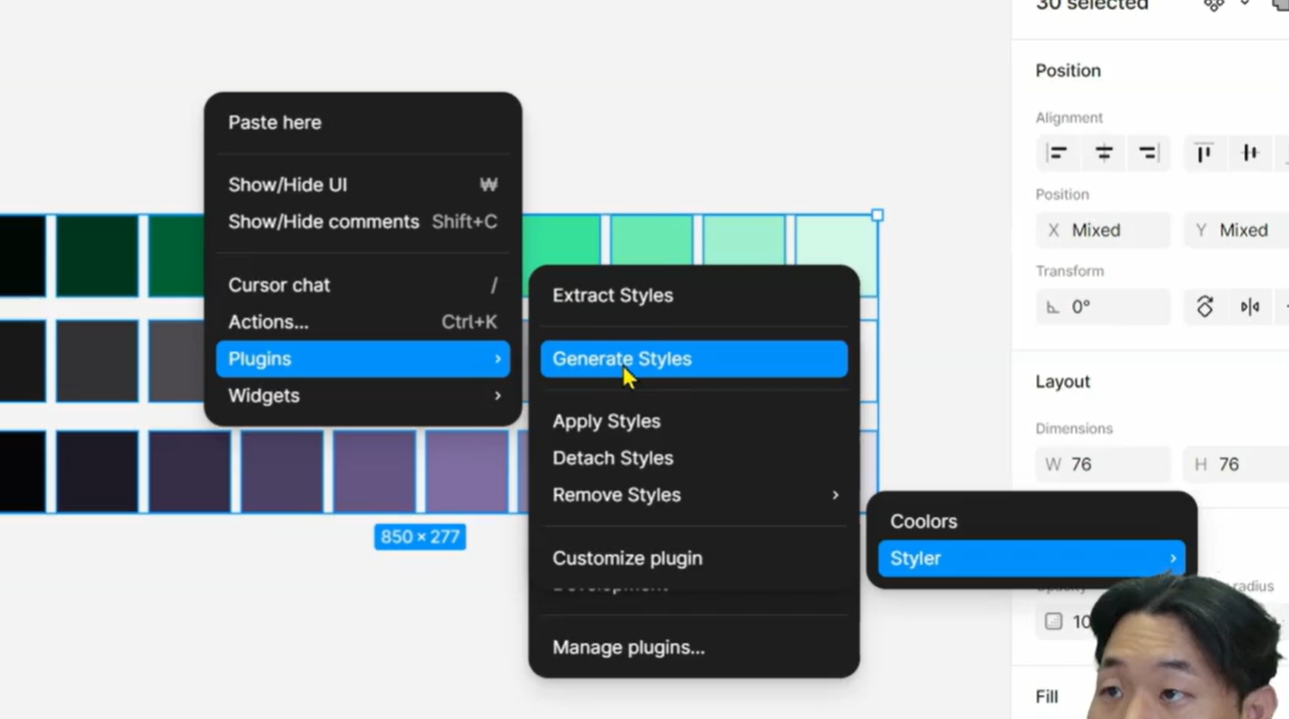The image size is (1289, 719).
Task: Click the Layout section heading
Action: click(1062, 382)
